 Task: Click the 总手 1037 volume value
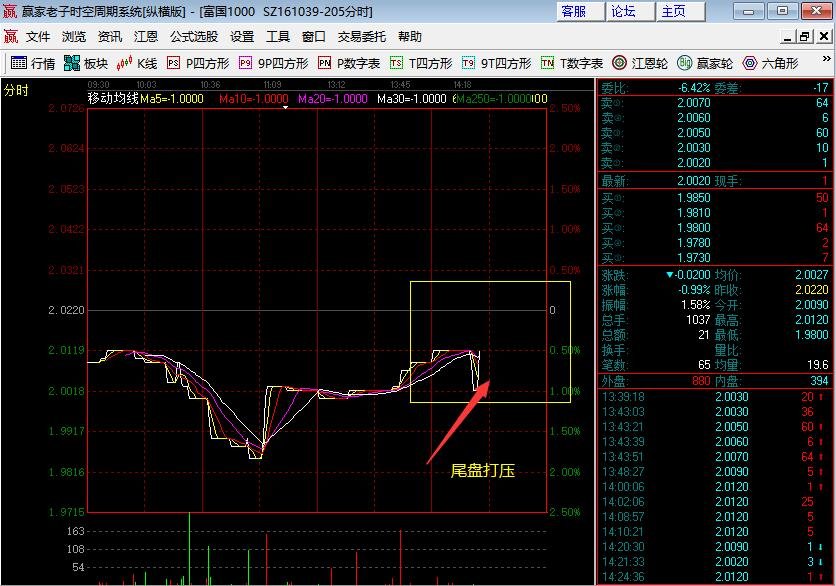(698, 319)
